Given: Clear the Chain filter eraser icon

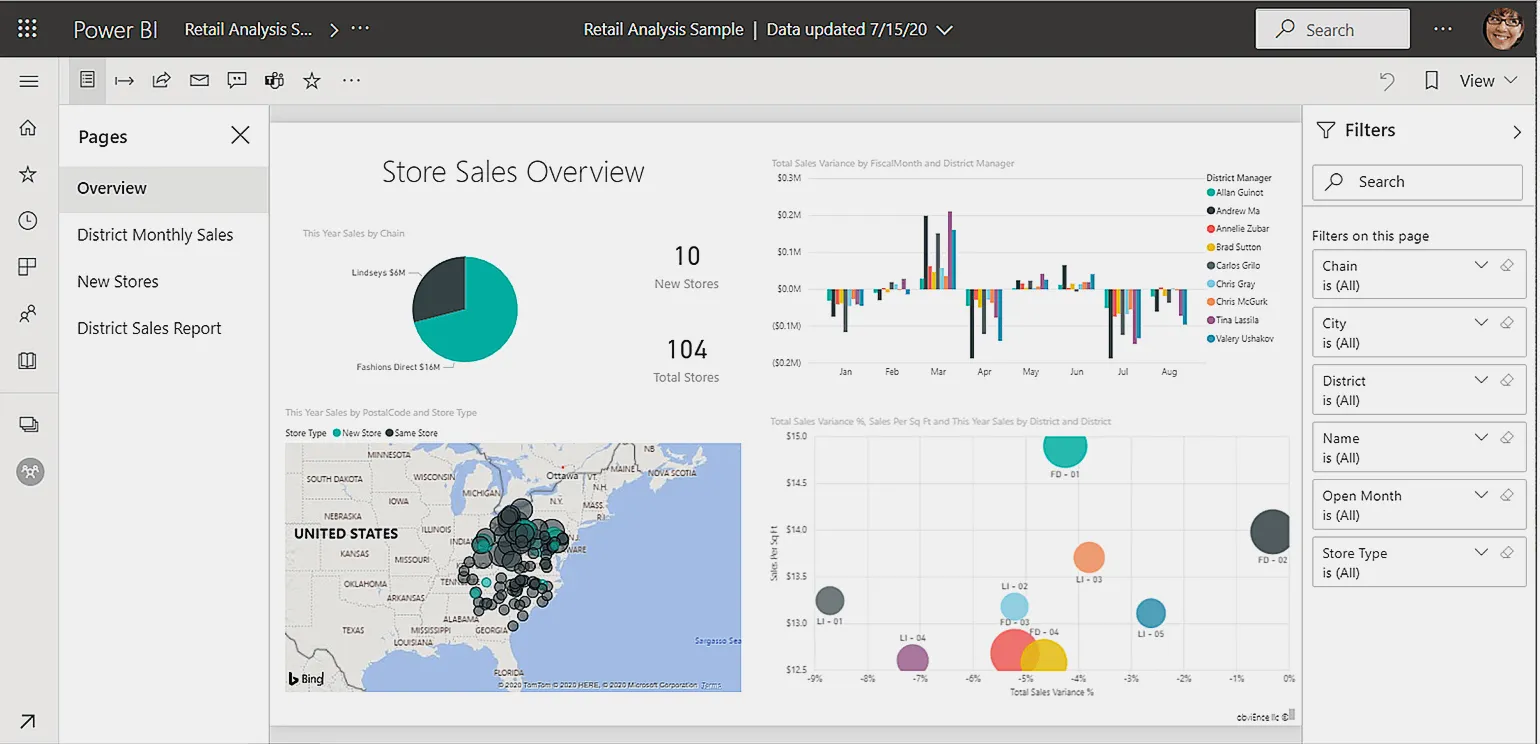Looking at the screenshot, I should pyautogui.click(x=1507, y=266).
